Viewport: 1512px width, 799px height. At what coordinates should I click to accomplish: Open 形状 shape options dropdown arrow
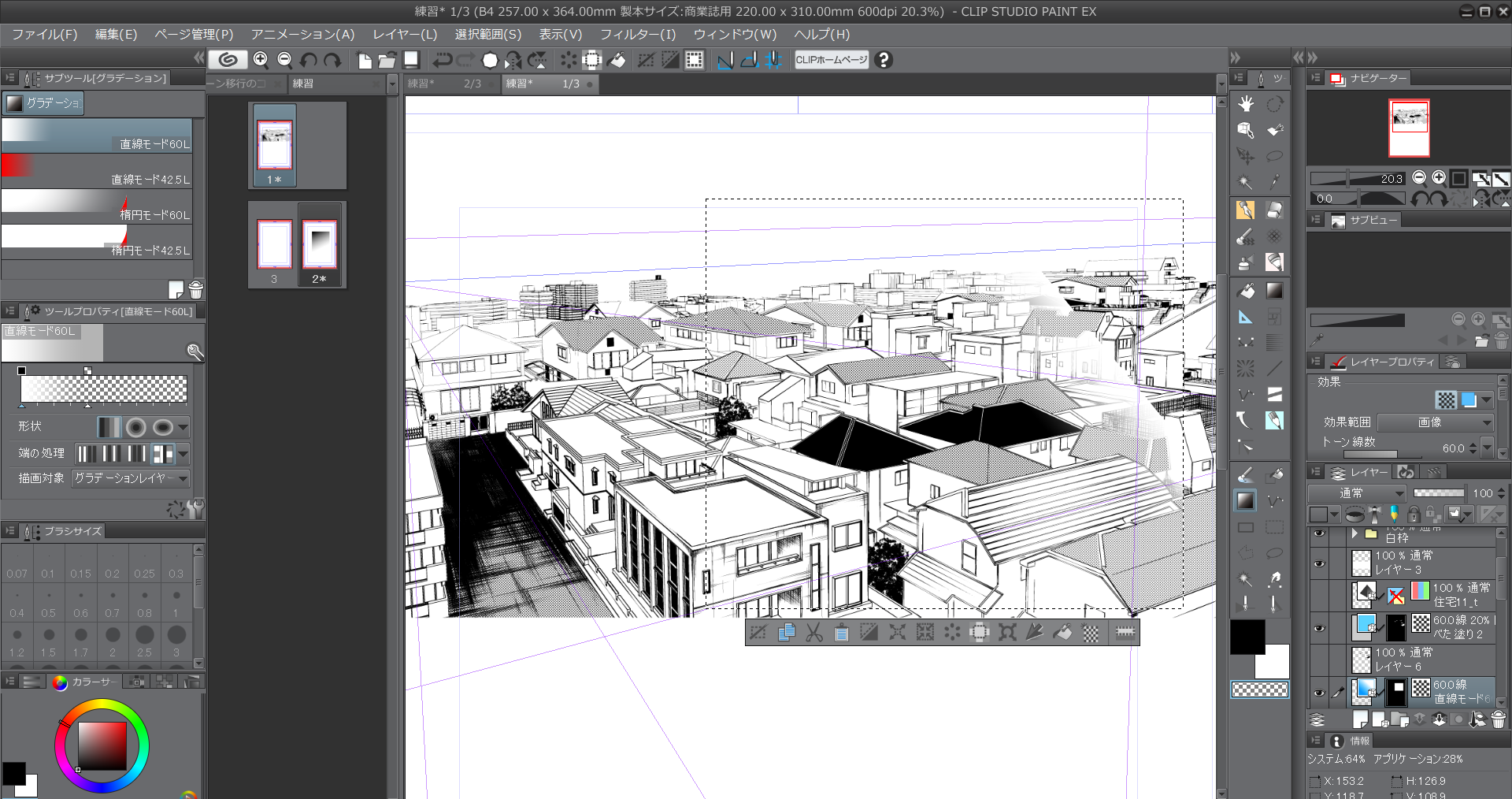point(183,427)
